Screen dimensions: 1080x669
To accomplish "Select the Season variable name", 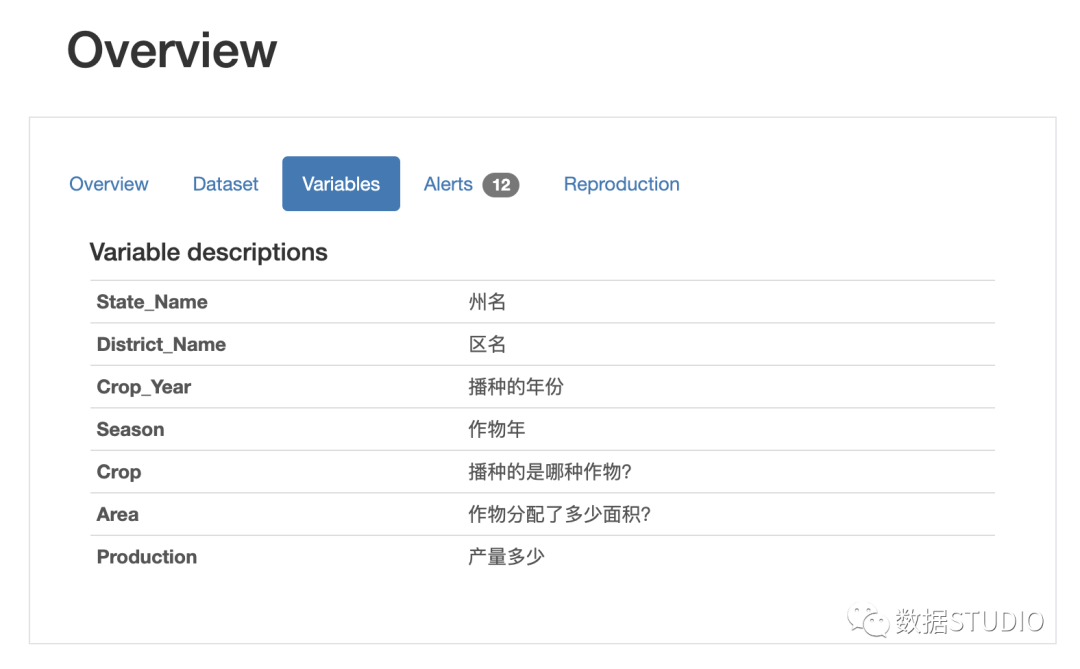I will pos(130,429).
